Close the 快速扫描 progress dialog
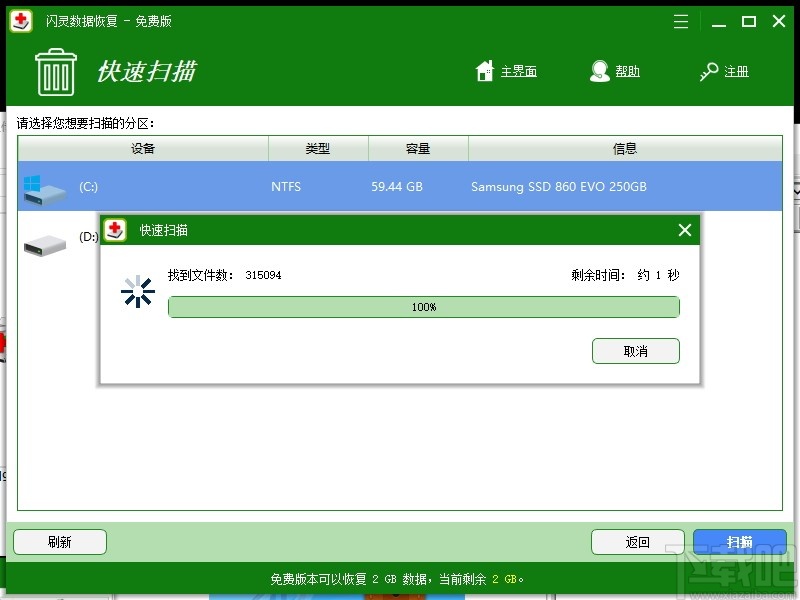Screen dimensions: 800x600 (685, 230)
